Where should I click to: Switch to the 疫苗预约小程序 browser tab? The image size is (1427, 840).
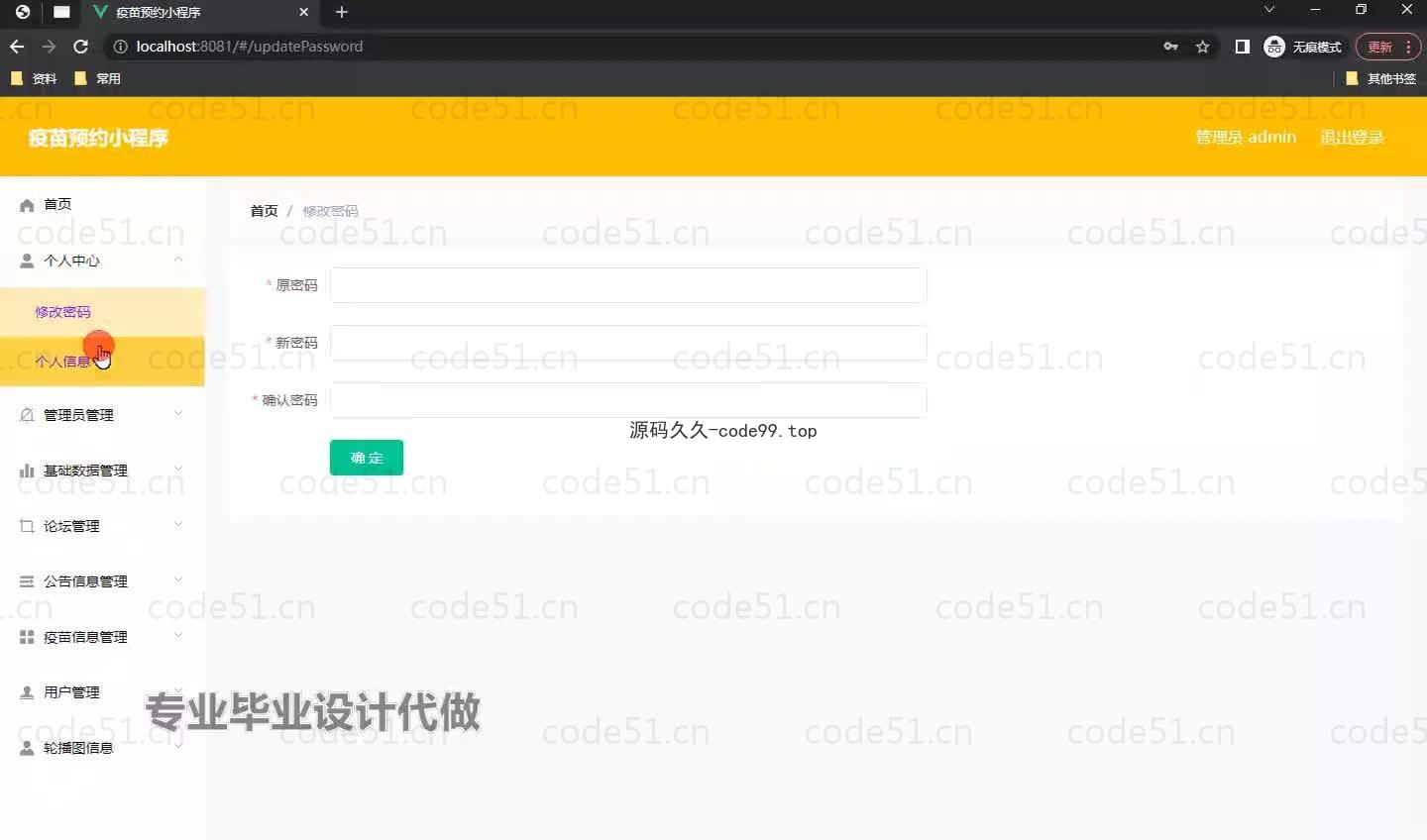(x=201, y=13)
